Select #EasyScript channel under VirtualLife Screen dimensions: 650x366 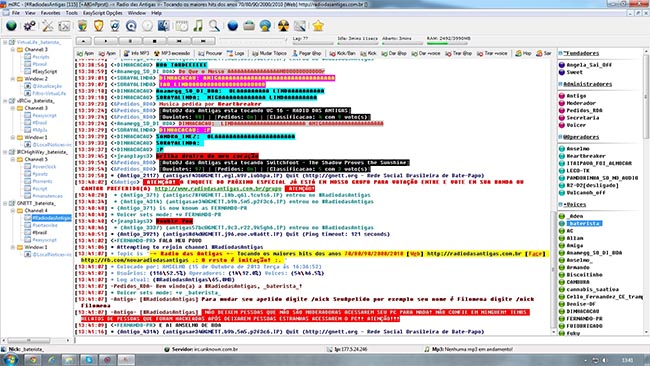click(x=45, y=71)
